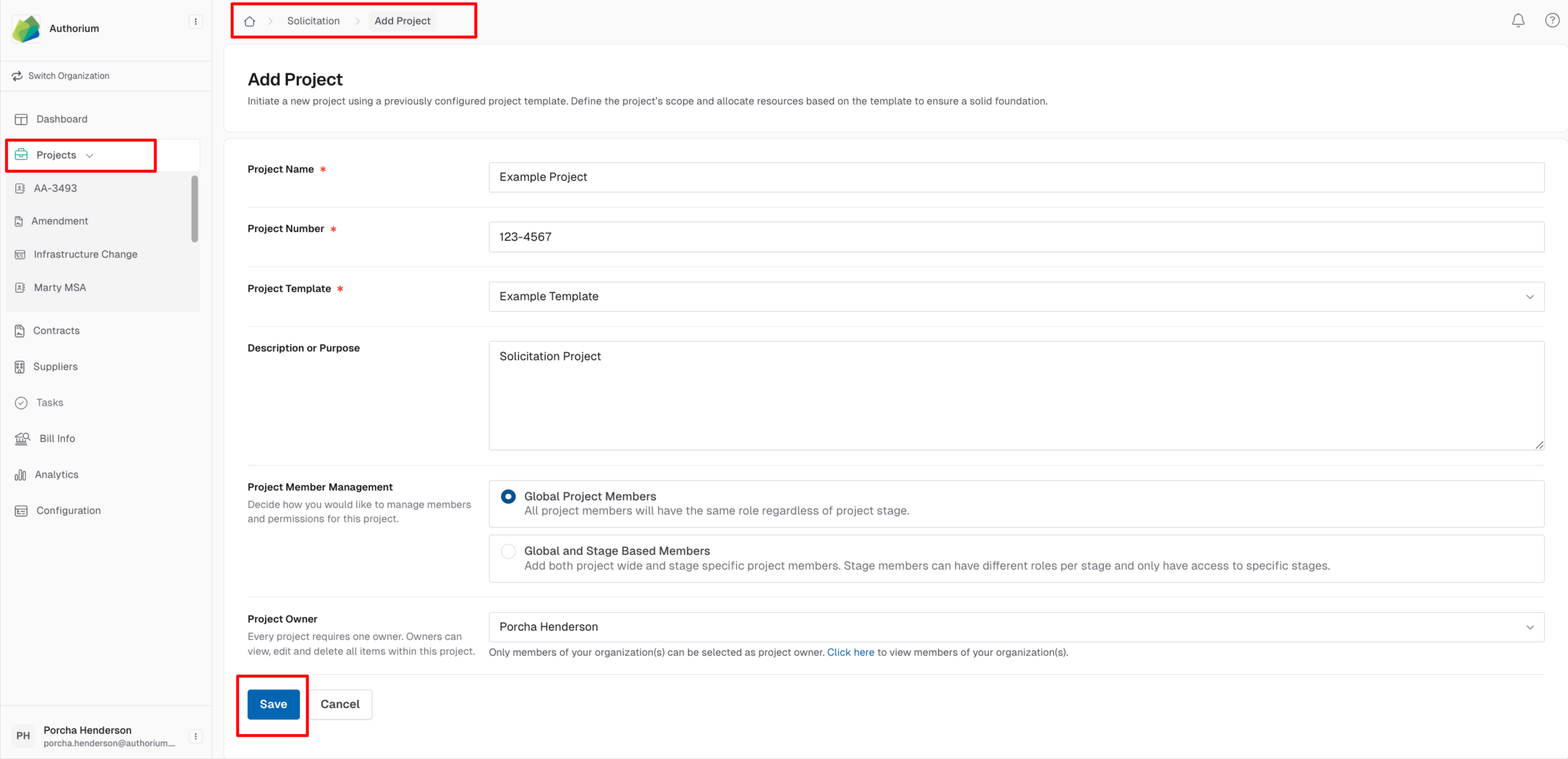The height and width of the screenshot is (759, 1568).
Task: Open Configuration in the sidebar
Action: pyautogui.click(x=69, y=510)
